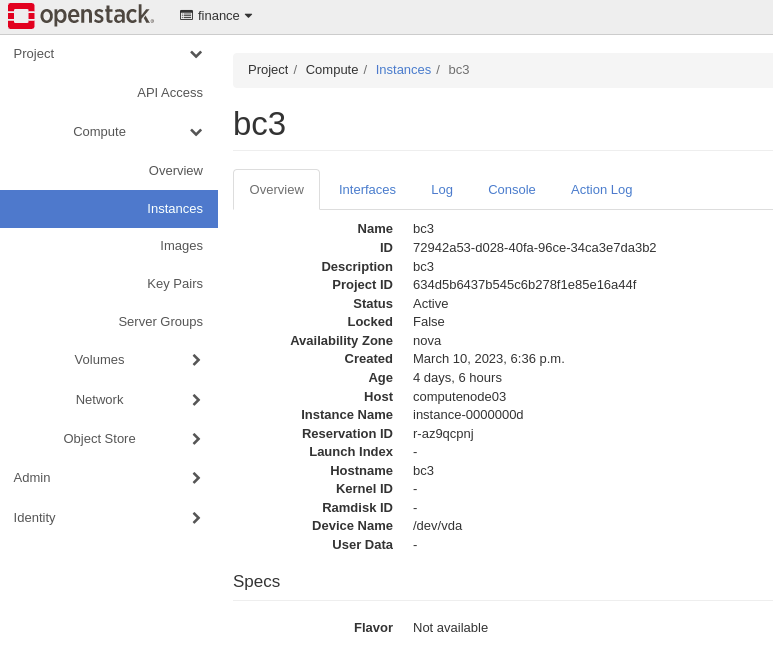Image resolution: width=773 pixels, height=652 pixels.
Task: Go to Compute Overview sidebar item
Action: coord(176,171)
